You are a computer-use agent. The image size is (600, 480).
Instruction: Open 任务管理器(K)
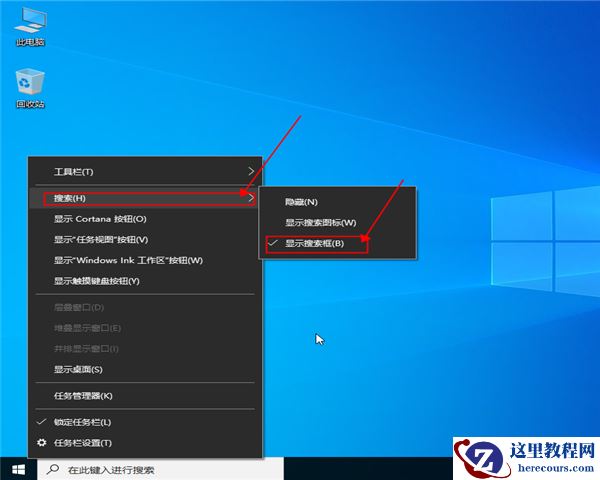click(x=145, y=396)
